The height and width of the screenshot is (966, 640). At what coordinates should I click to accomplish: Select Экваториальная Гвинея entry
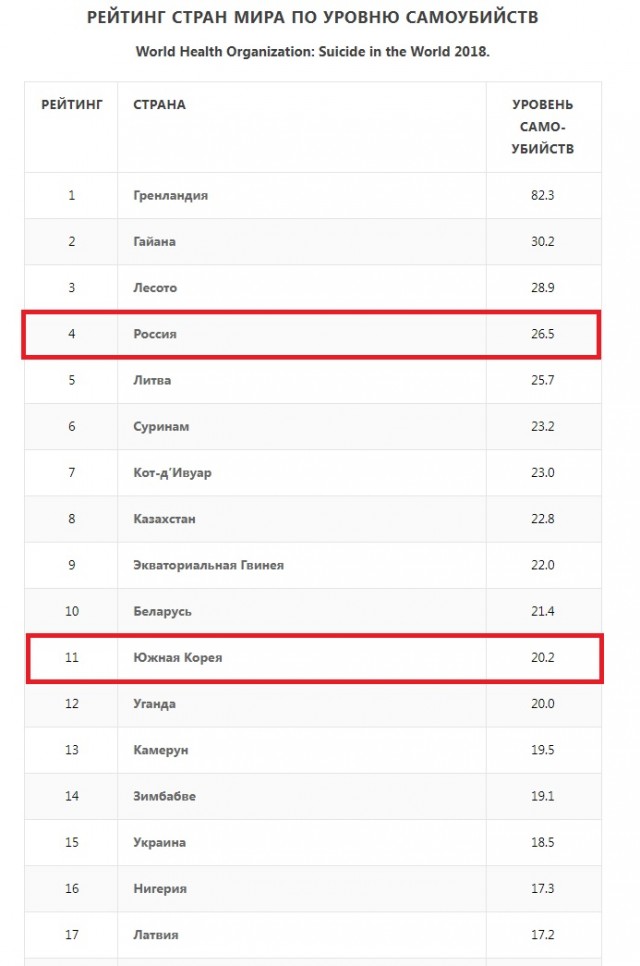tap(209, 565)
